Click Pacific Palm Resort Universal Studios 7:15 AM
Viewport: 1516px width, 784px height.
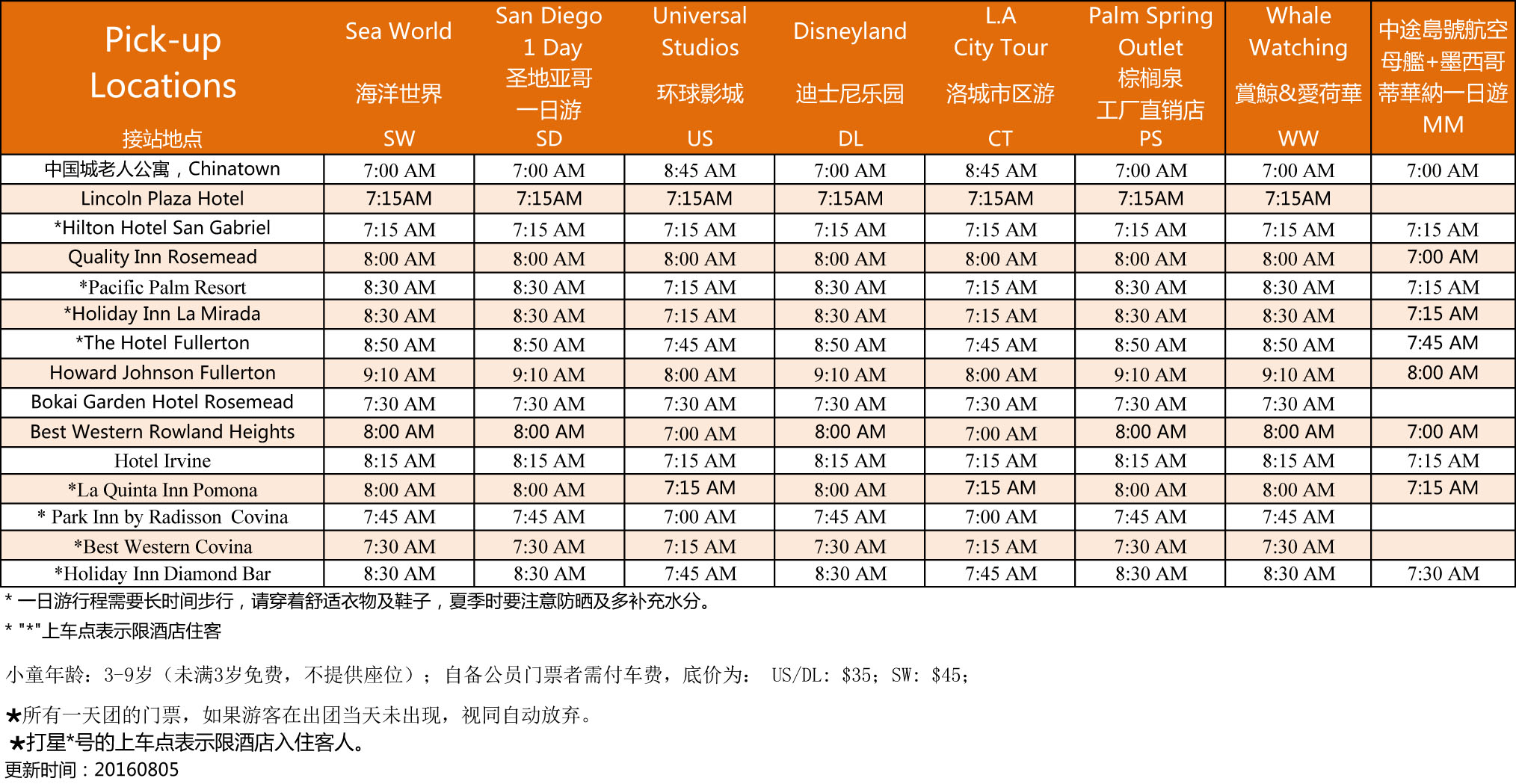coord(700,288)
